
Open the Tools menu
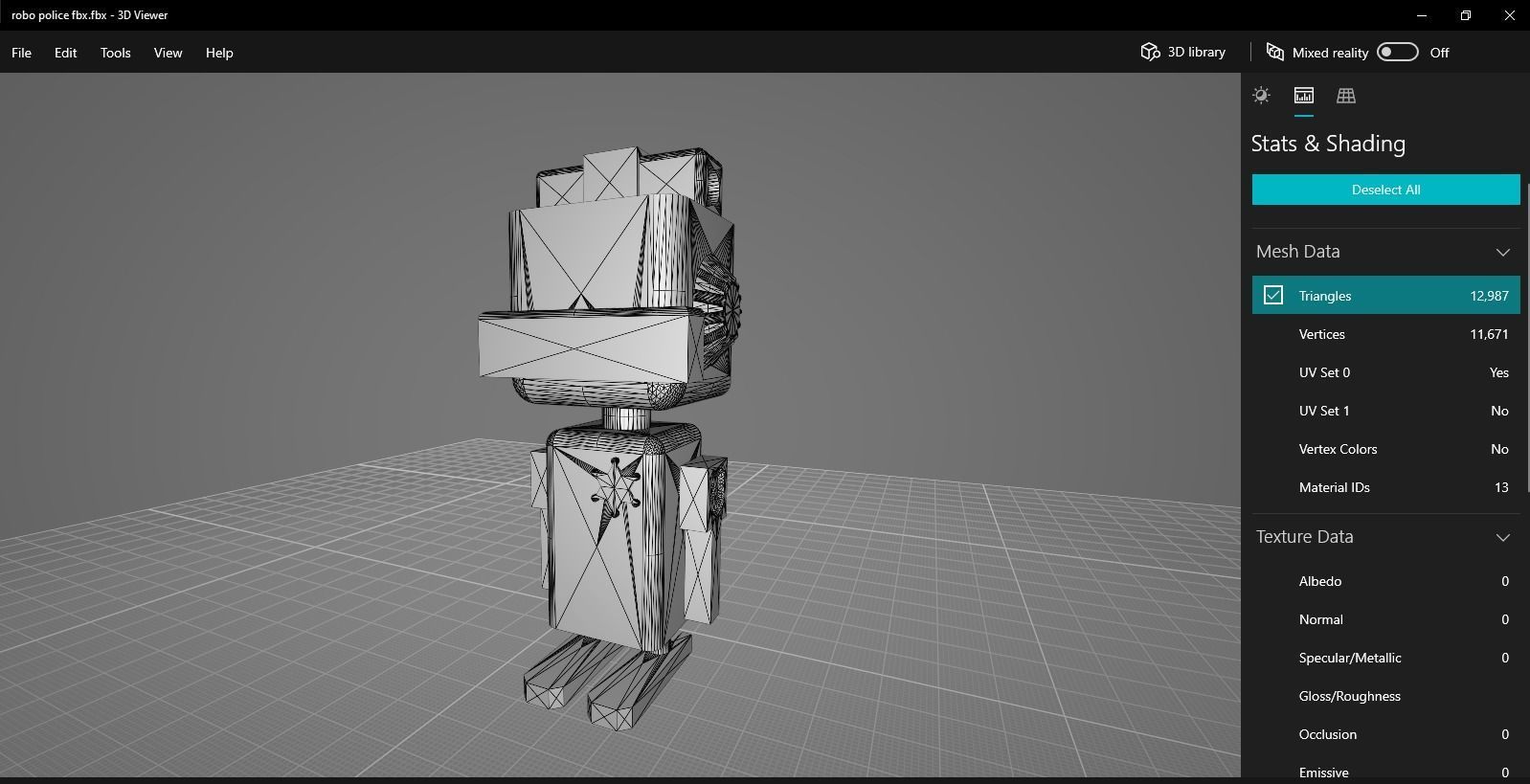tap(115, 53)
